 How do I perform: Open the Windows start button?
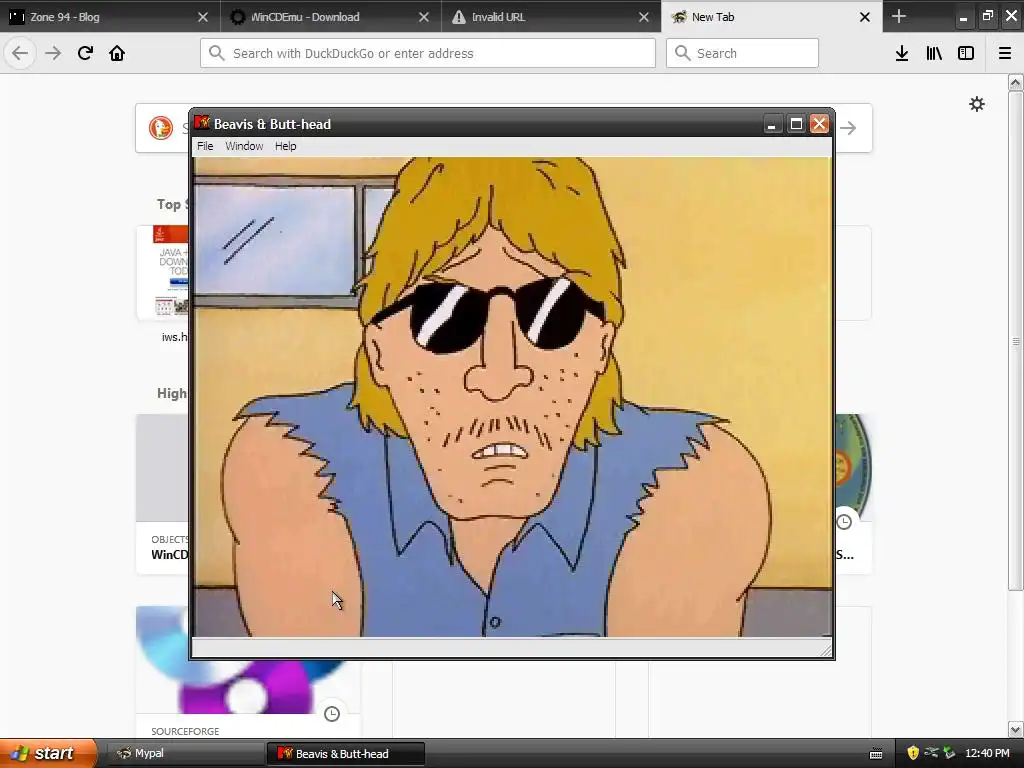48,753
